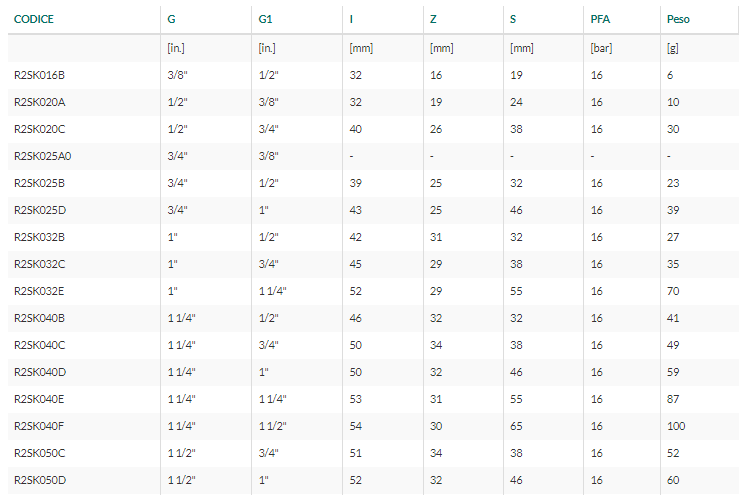Select product code R2SK032B
747x495 pixels.
click(40, 237)
